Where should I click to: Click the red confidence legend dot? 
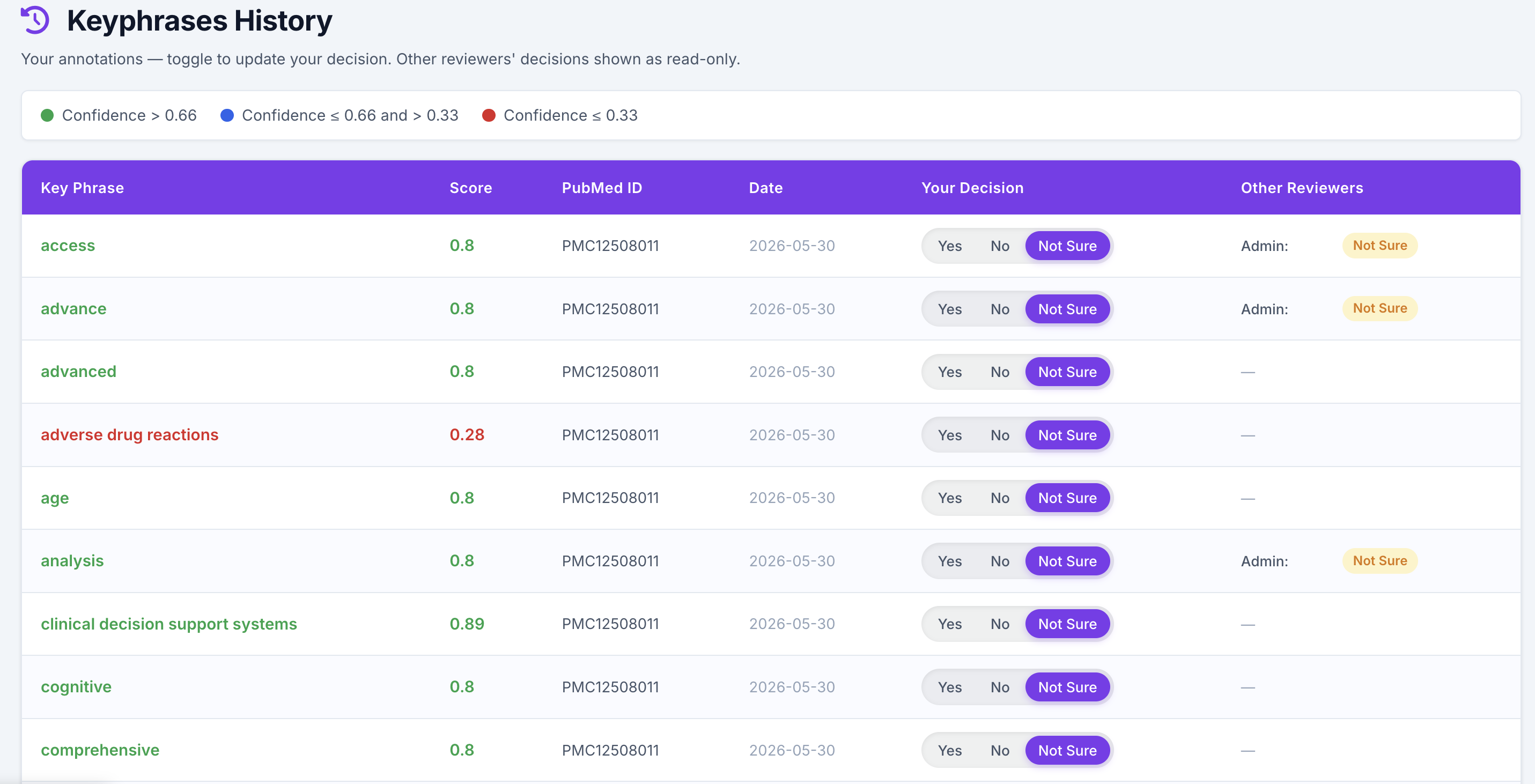point(489,115)
